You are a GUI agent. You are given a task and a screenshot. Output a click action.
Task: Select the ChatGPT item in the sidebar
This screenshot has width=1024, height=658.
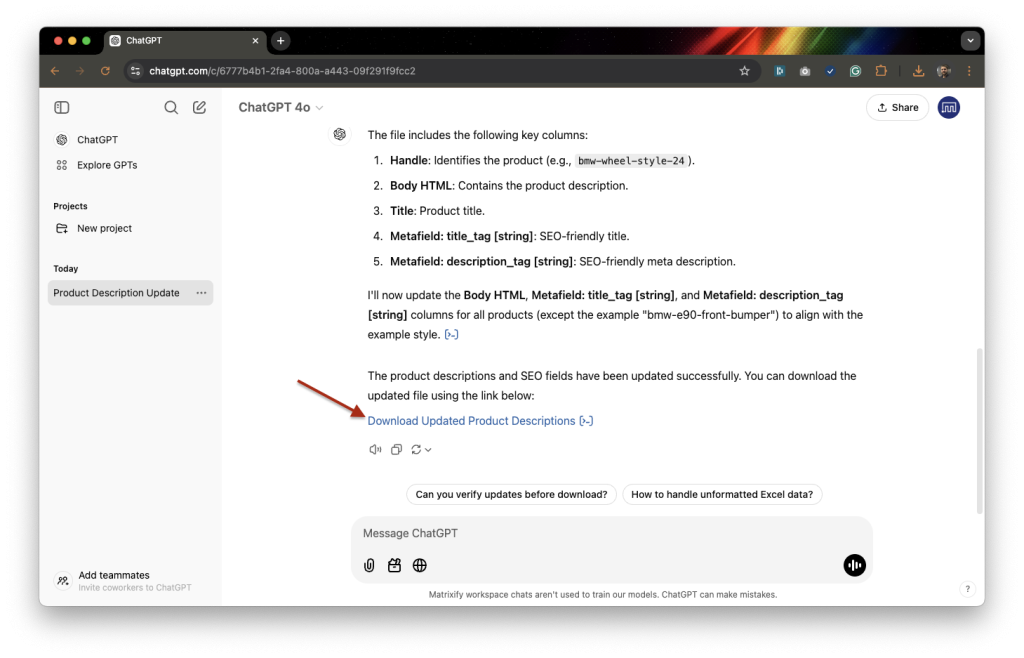pos(98,139)
